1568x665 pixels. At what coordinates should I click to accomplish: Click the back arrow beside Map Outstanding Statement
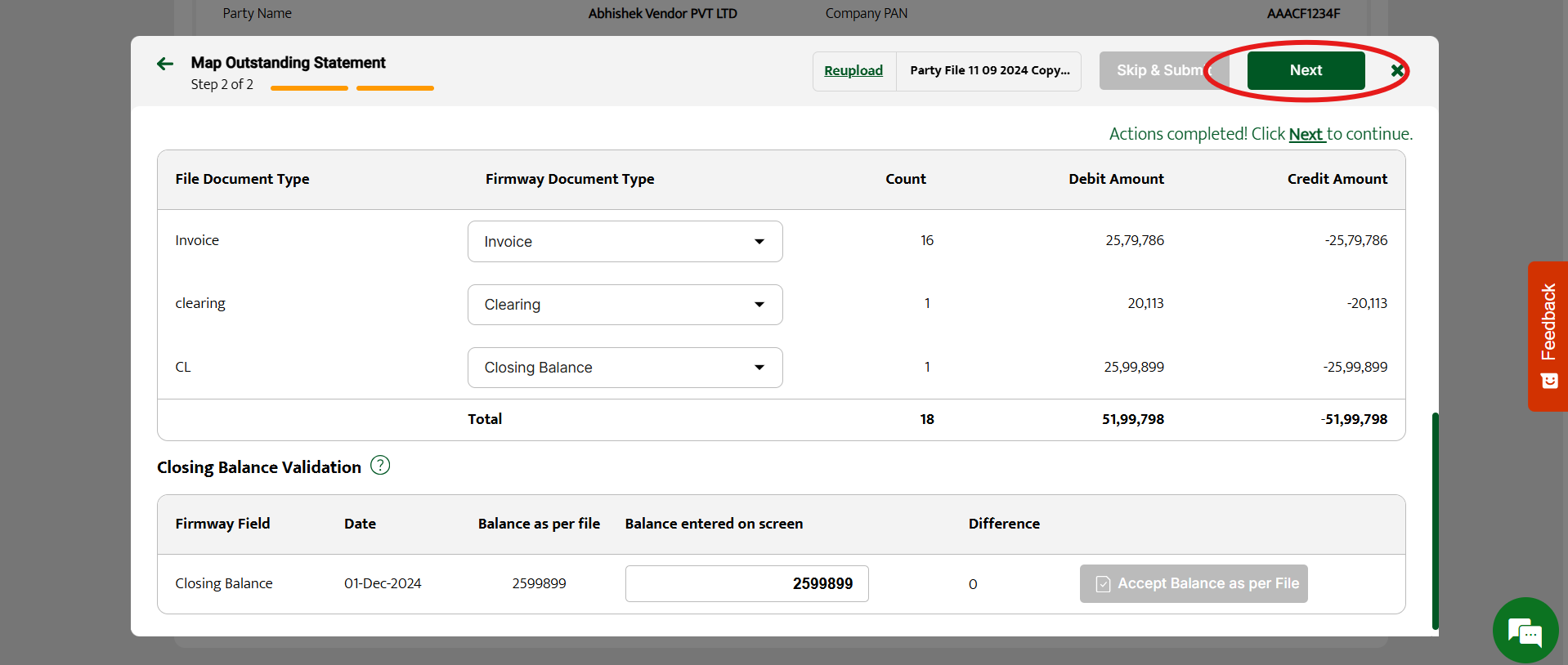coord(165,64)
